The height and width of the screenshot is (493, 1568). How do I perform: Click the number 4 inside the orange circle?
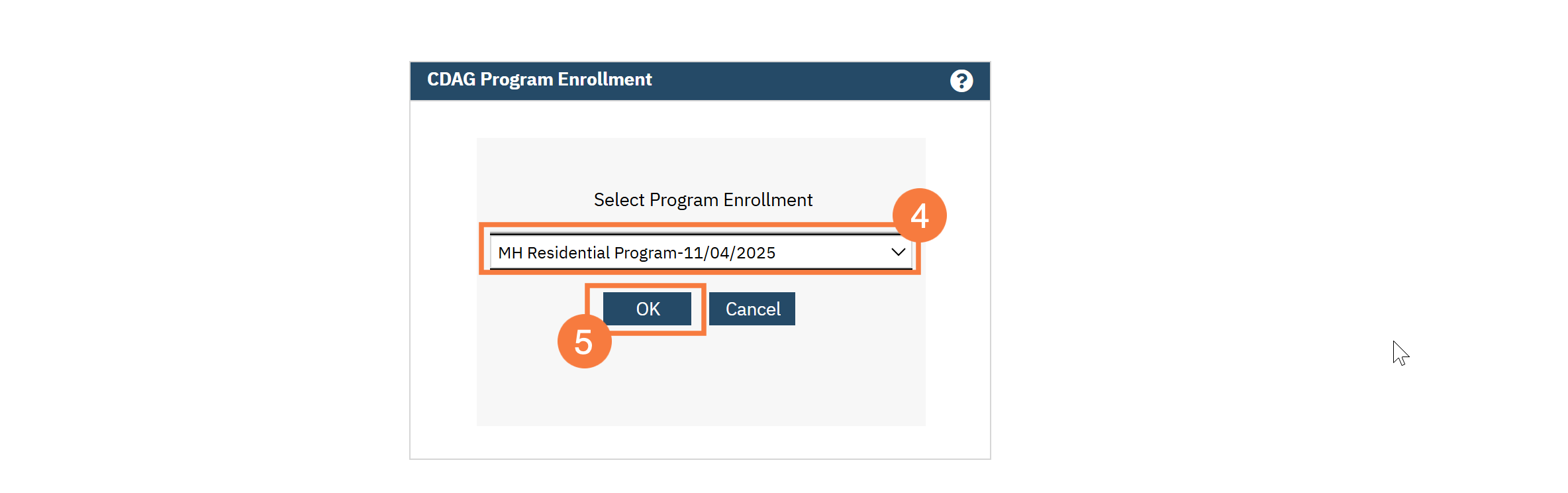pyautogui.click(x=919, y=216)
